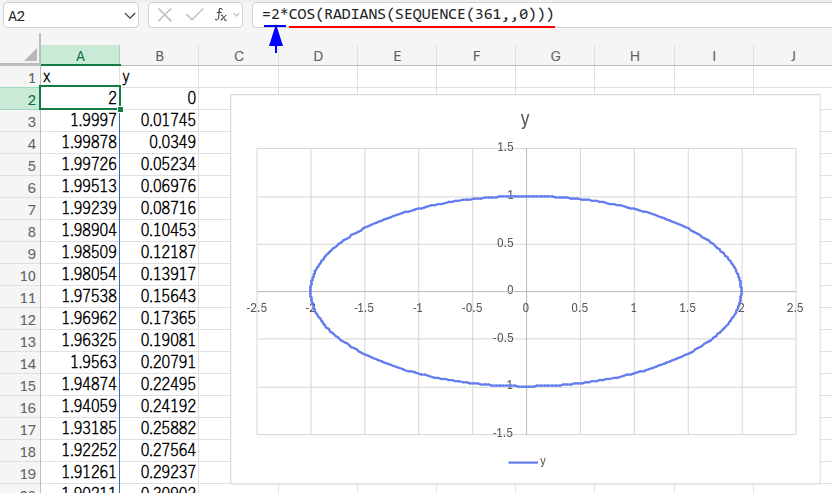This screenshot has width=832, height=493.
Task: Select row 1 header
Action: [20, 77]
